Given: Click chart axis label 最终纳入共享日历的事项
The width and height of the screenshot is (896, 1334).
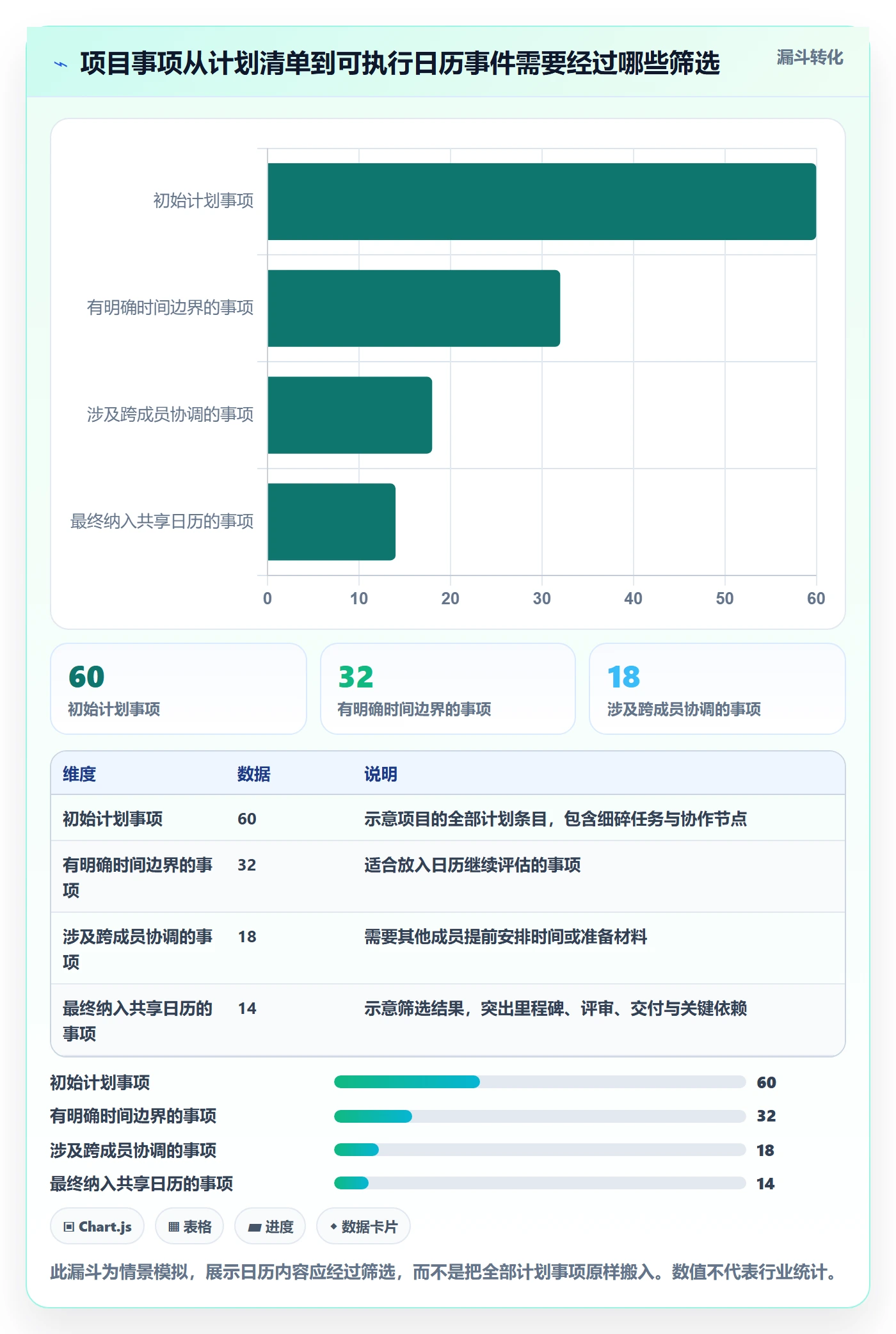Looking at the screenshot, I should [162, 522].
